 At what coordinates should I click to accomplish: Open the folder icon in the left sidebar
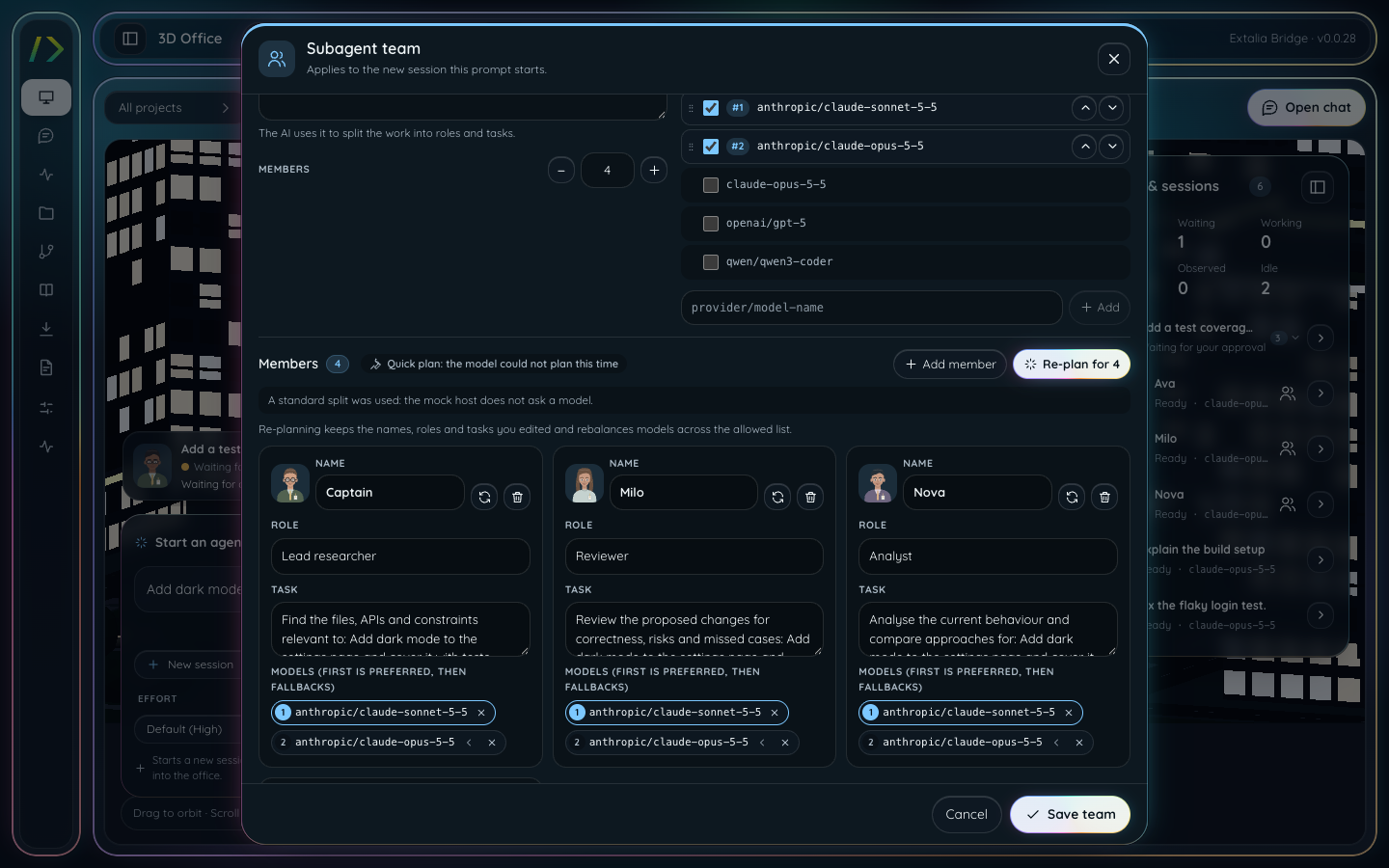tap(46, 213)
